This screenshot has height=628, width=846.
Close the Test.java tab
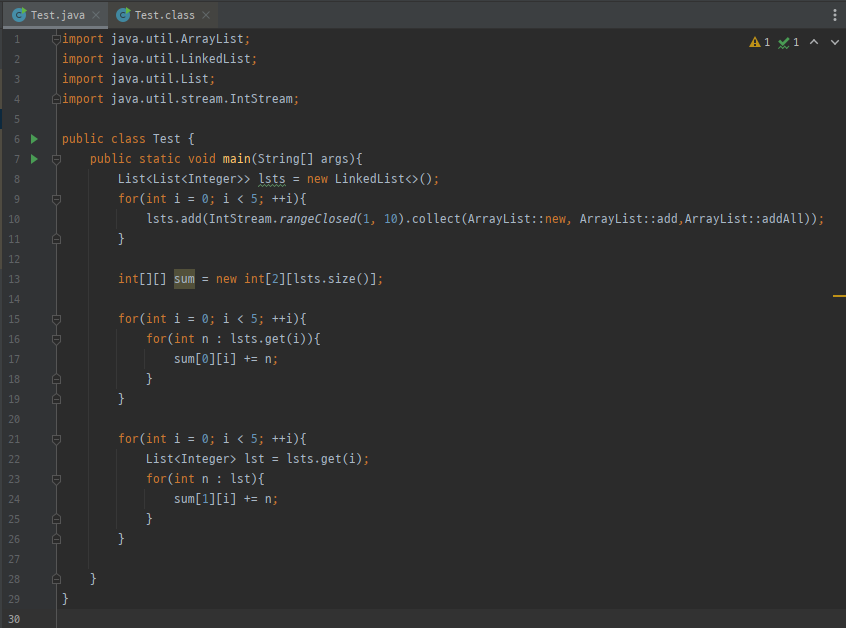coord(96,15)
